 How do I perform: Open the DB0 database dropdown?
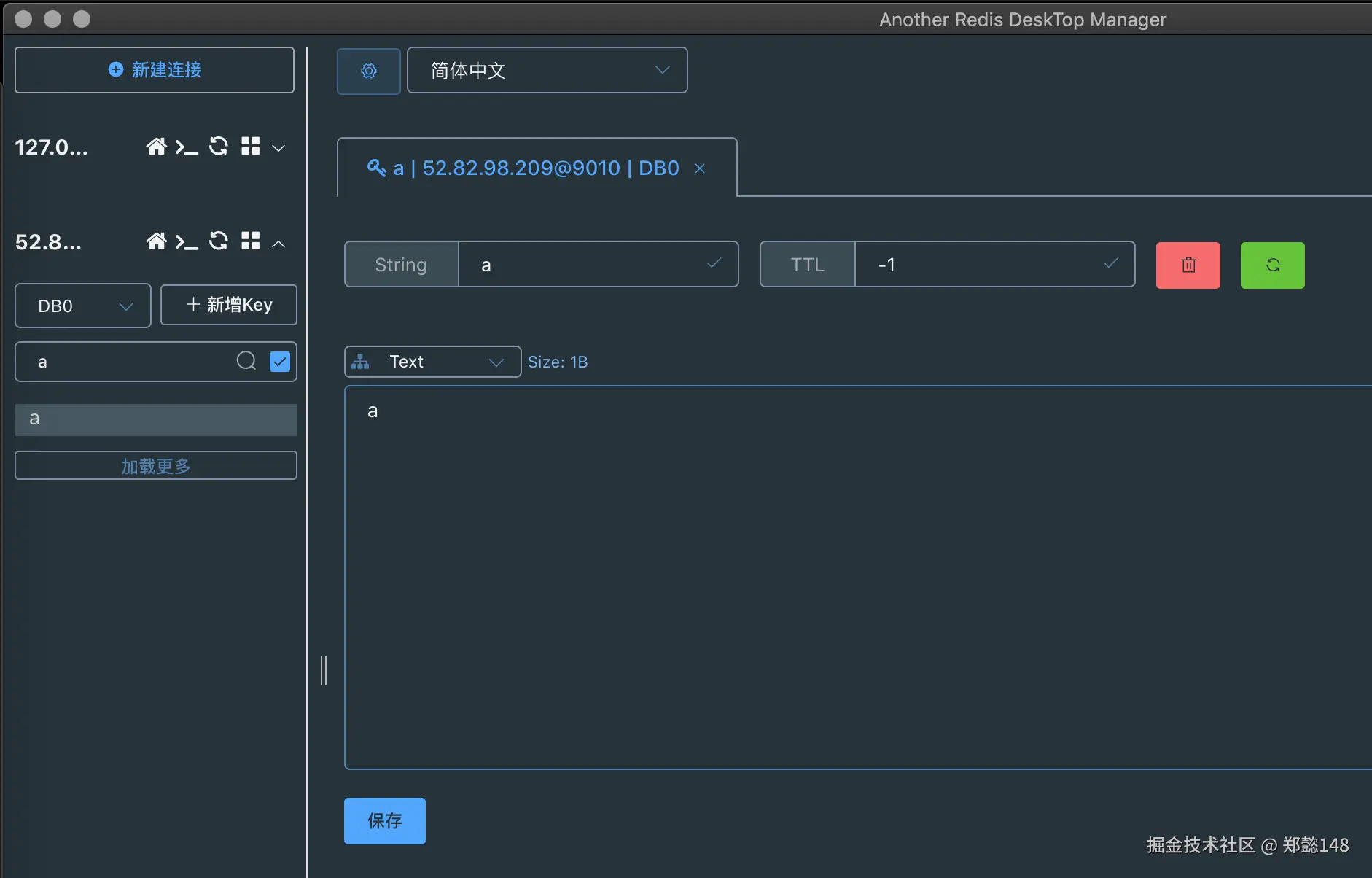tap(83, 306)
